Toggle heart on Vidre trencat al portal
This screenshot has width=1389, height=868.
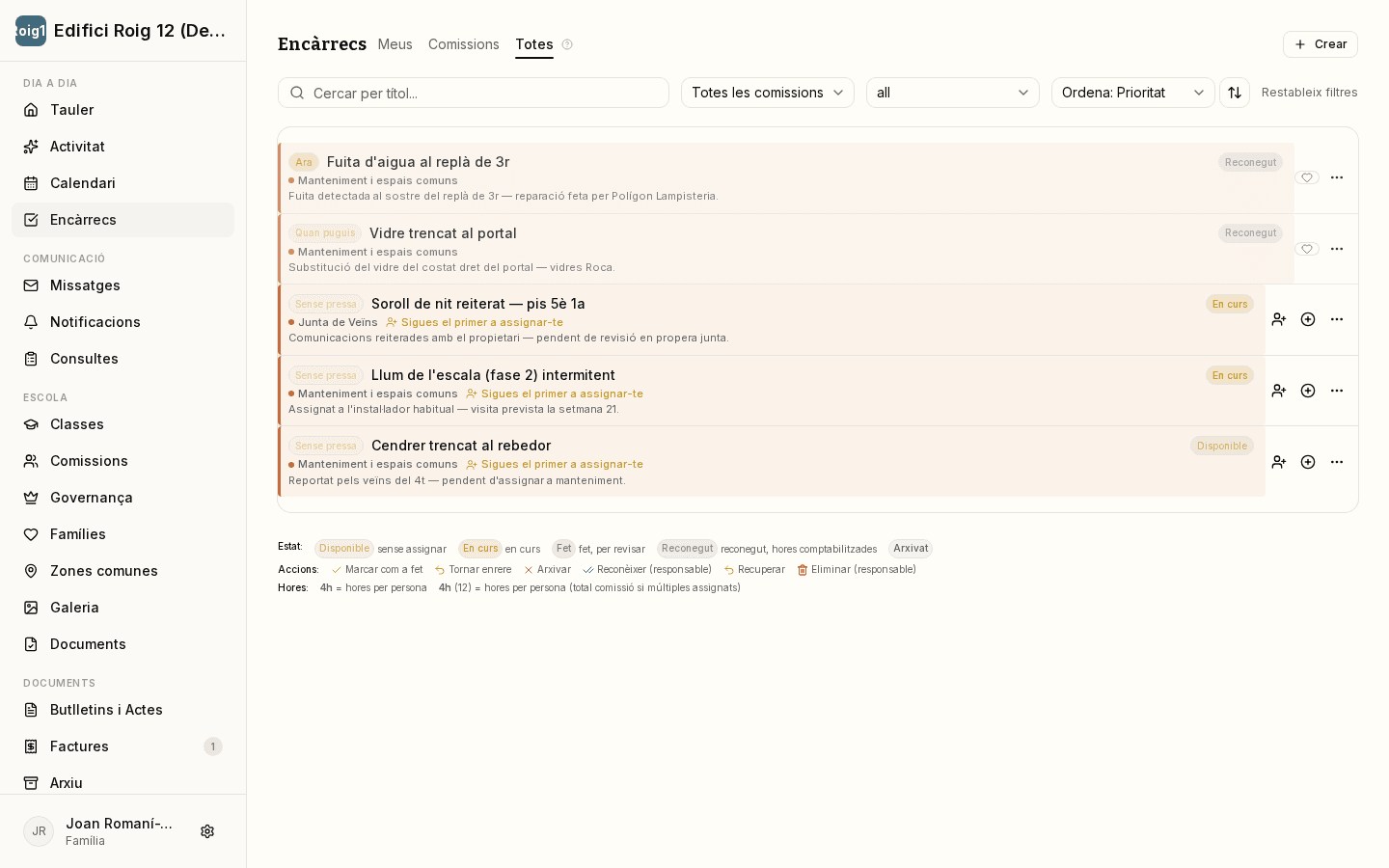click(1307, 249)
